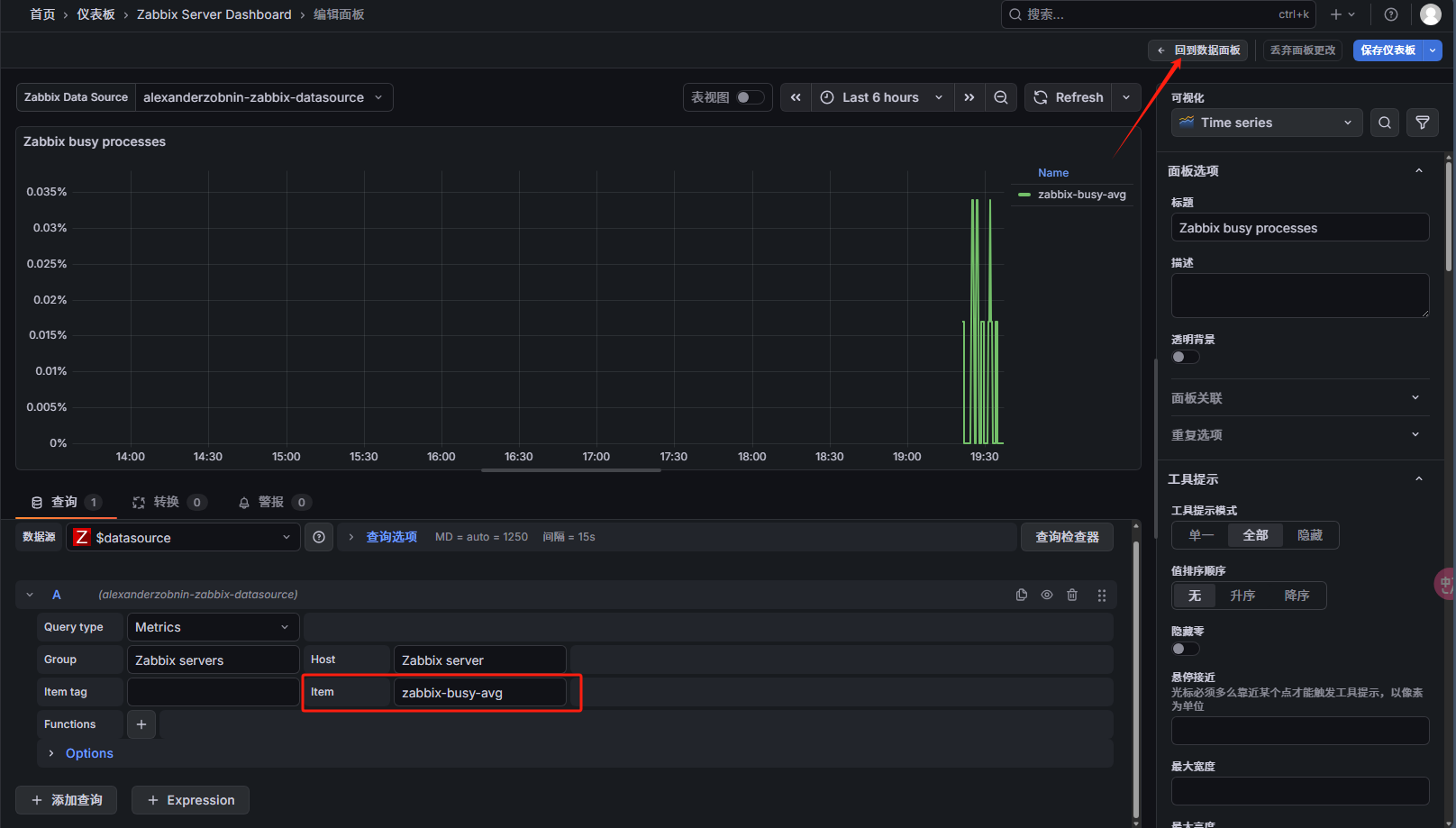Open the Time series visualization dropdown
Screen dimensions: 1456x828
(1267, 123)
